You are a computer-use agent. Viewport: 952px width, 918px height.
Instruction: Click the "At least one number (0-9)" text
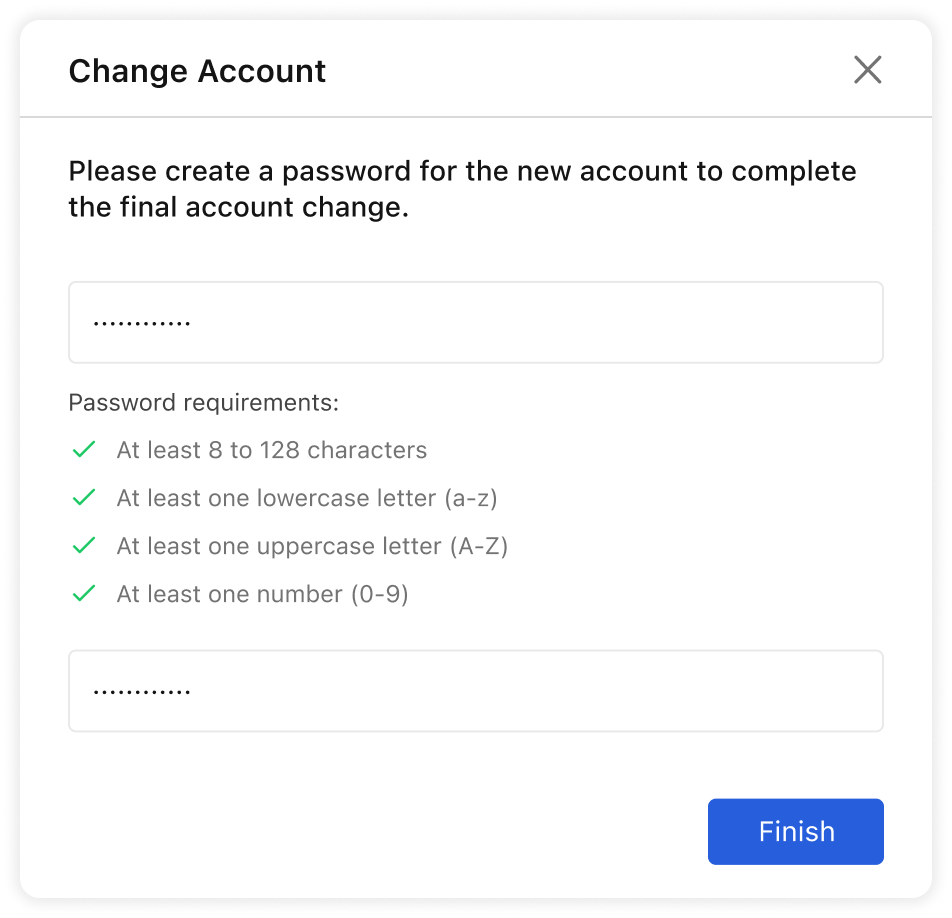coord(262,594)
